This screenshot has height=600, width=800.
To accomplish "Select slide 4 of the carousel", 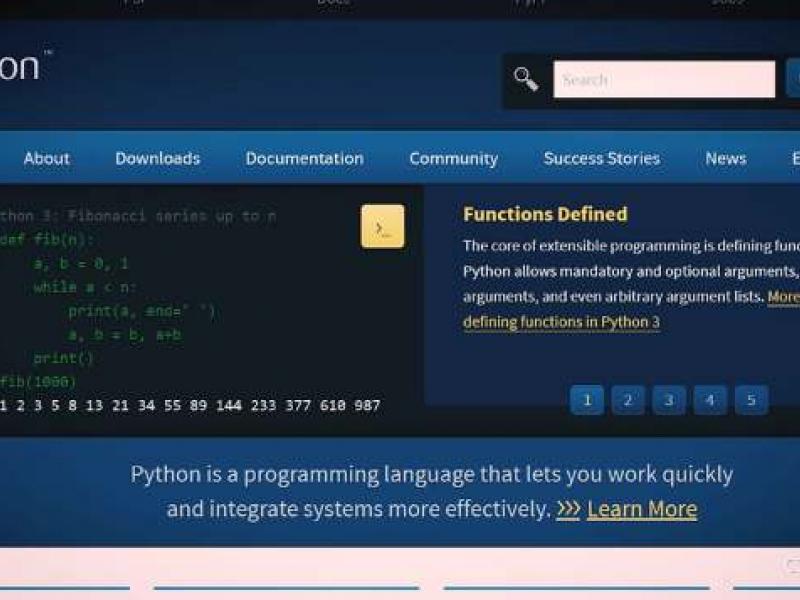I will (709, 400).
